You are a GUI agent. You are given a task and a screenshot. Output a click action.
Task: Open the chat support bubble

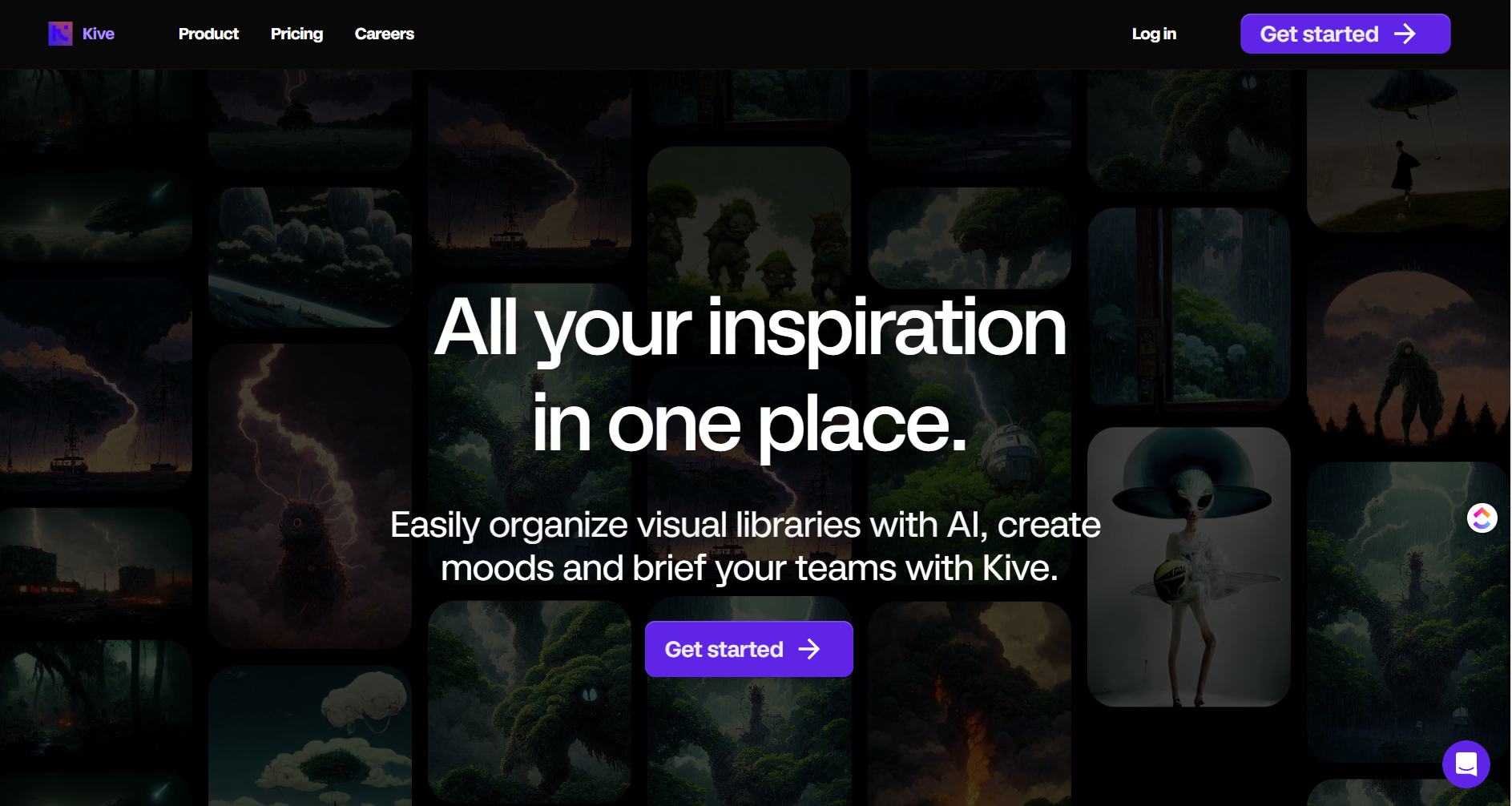click(1466, 764)
